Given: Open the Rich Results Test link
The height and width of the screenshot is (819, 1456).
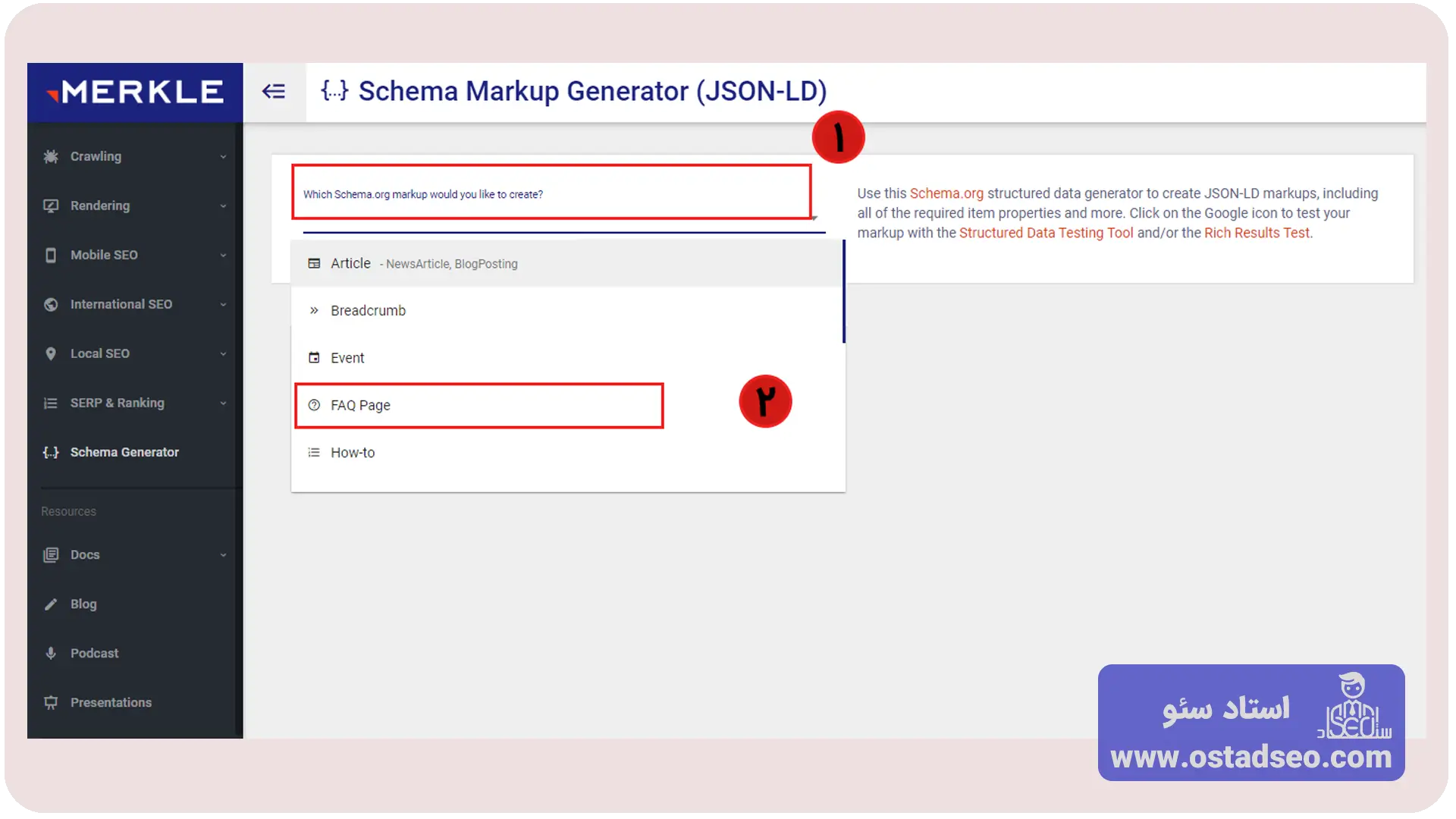Looking at the screenshot, I should (x=1257, y=233).
